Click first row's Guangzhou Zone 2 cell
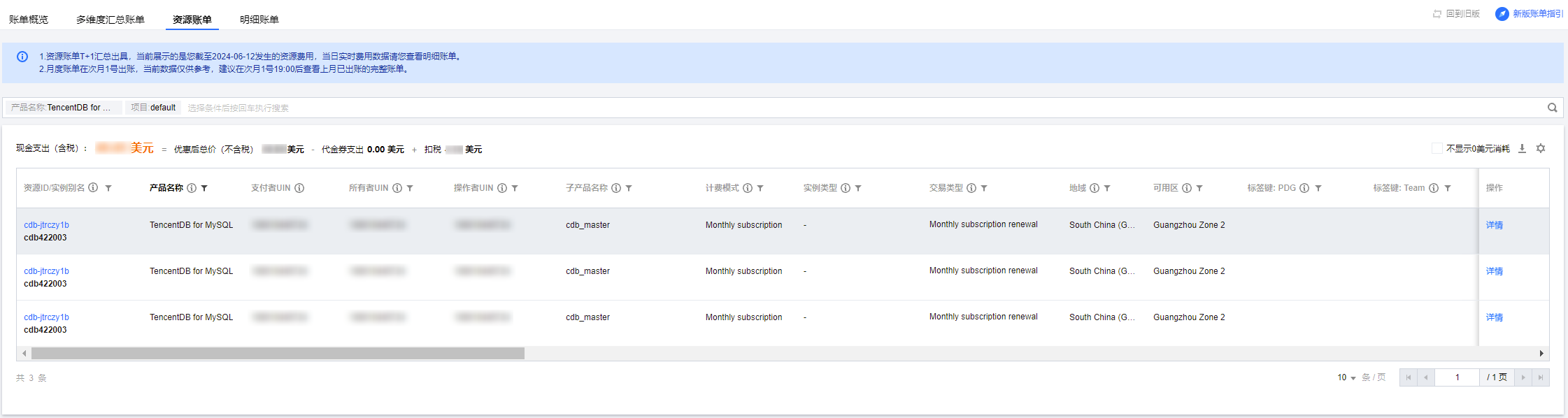This screenshot has width=1568, height=418. point(1189,225)
